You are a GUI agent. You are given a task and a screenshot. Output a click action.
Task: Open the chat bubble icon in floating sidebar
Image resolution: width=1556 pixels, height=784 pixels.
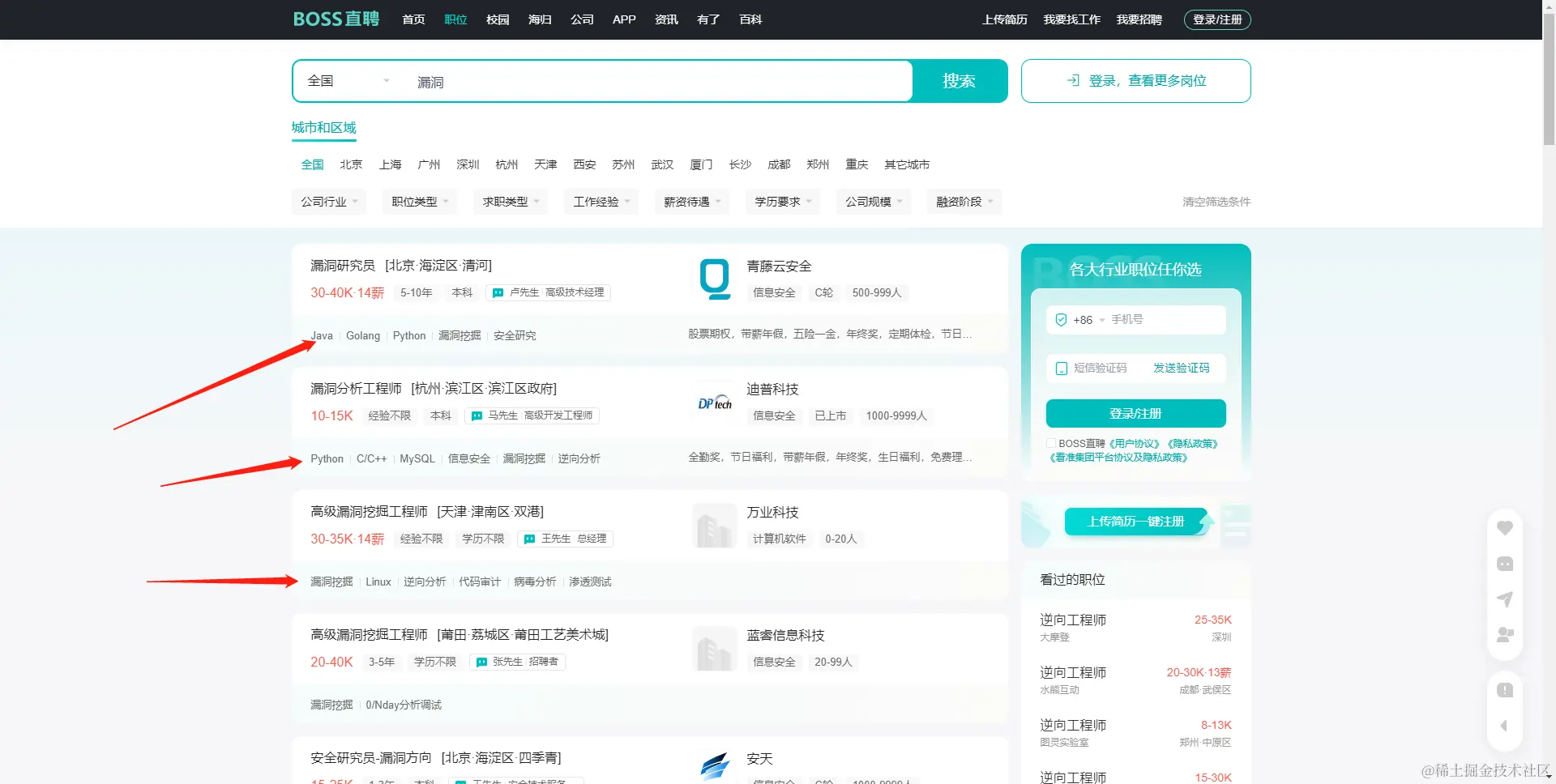(x=1505, y=564)
